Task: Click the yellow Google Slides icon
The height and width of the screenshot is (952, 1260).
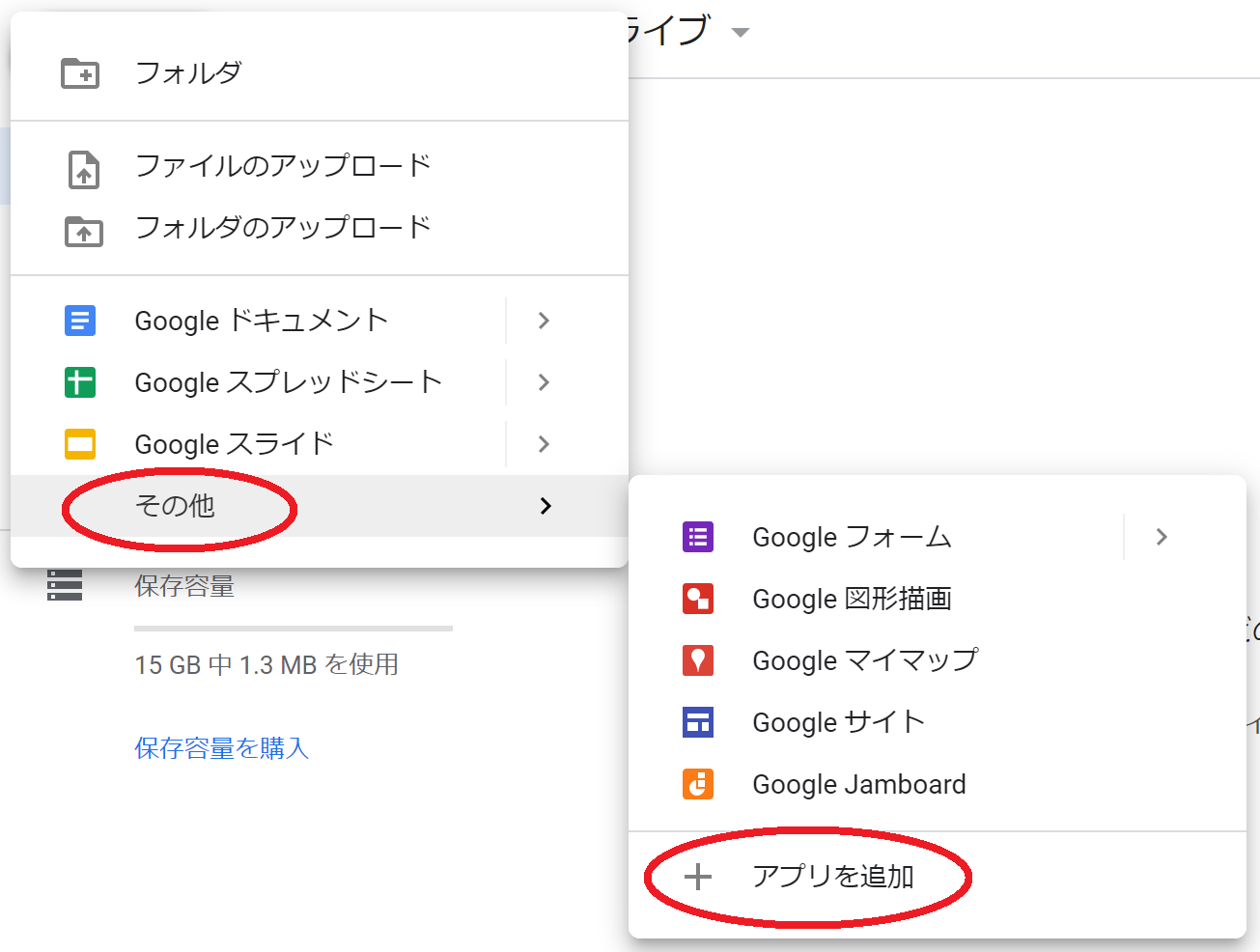Action: [80, 444]
